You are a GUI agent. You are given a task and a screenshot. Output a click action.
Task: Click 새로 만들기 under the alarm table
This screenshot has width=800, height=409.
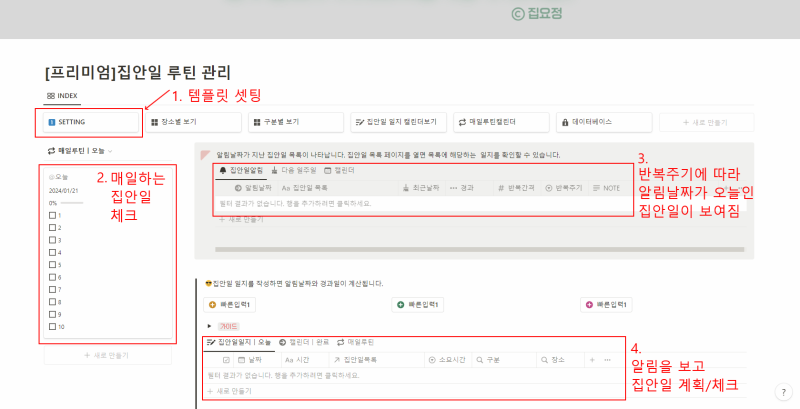pyautogui.click(x=241, y=219)
